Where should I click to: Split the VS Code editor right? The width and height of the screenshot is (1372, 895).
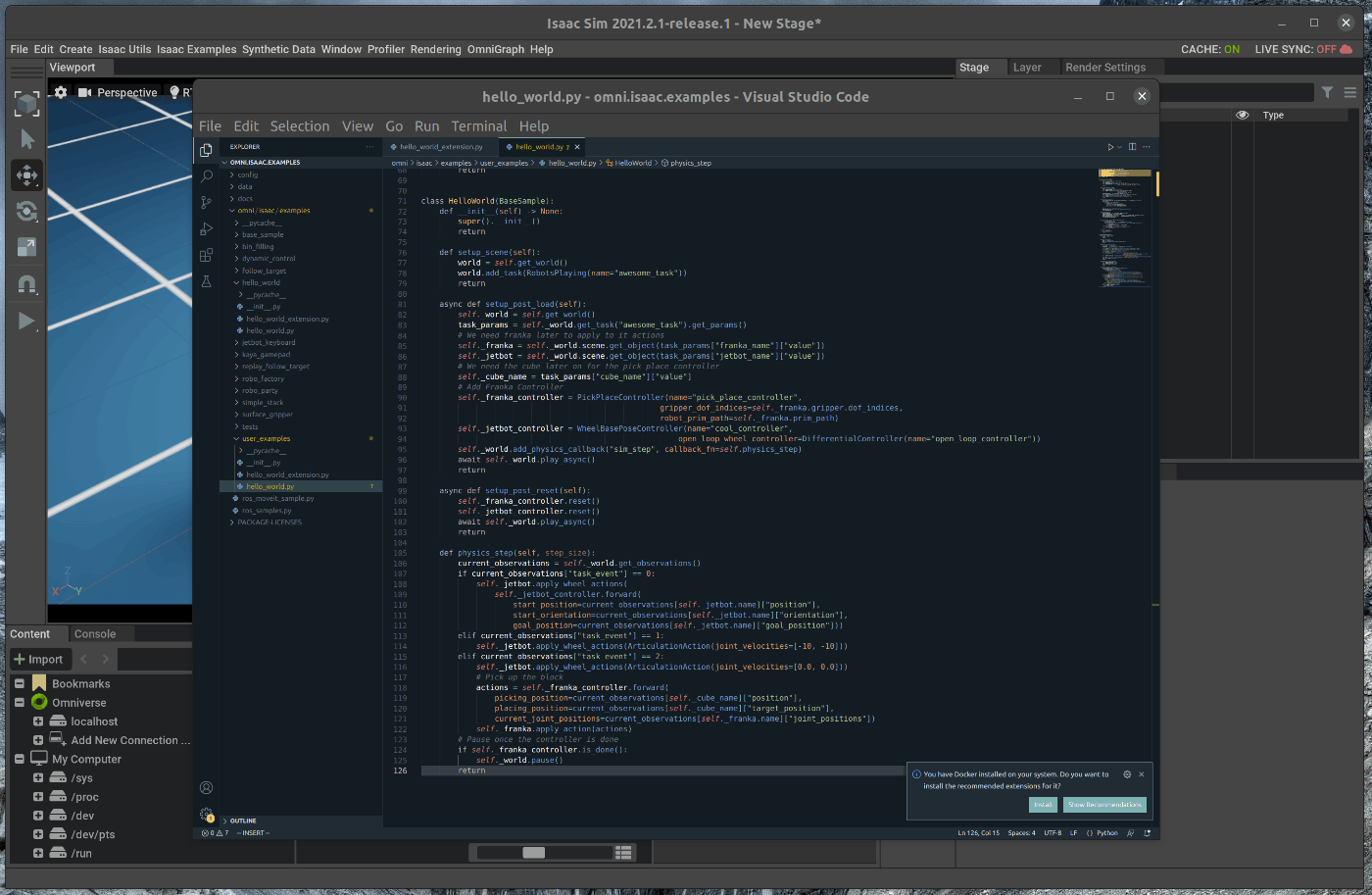point(1132,147)
